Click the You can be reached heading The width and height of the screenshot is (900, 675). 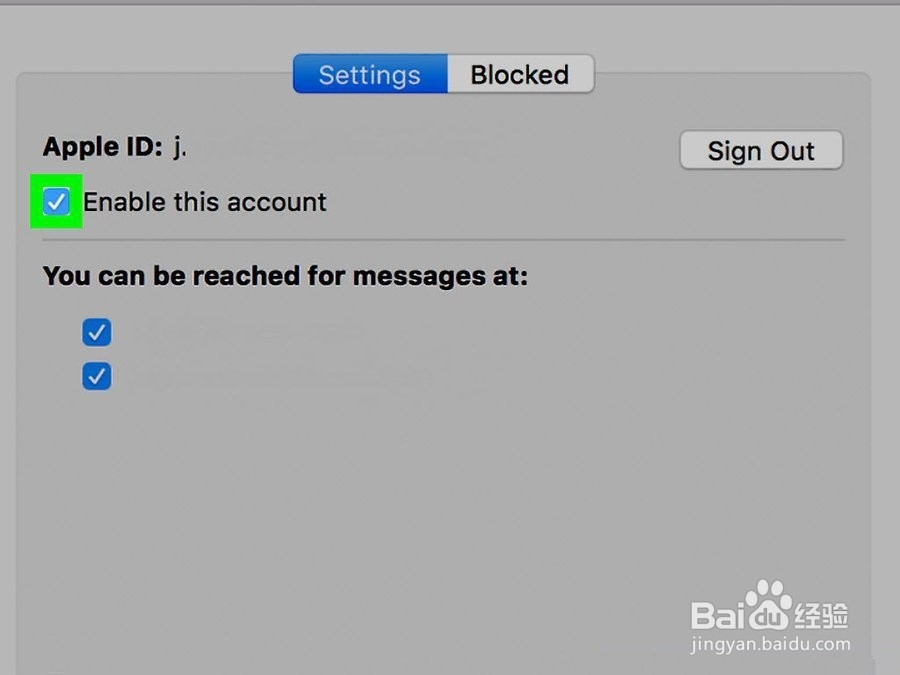285,276
